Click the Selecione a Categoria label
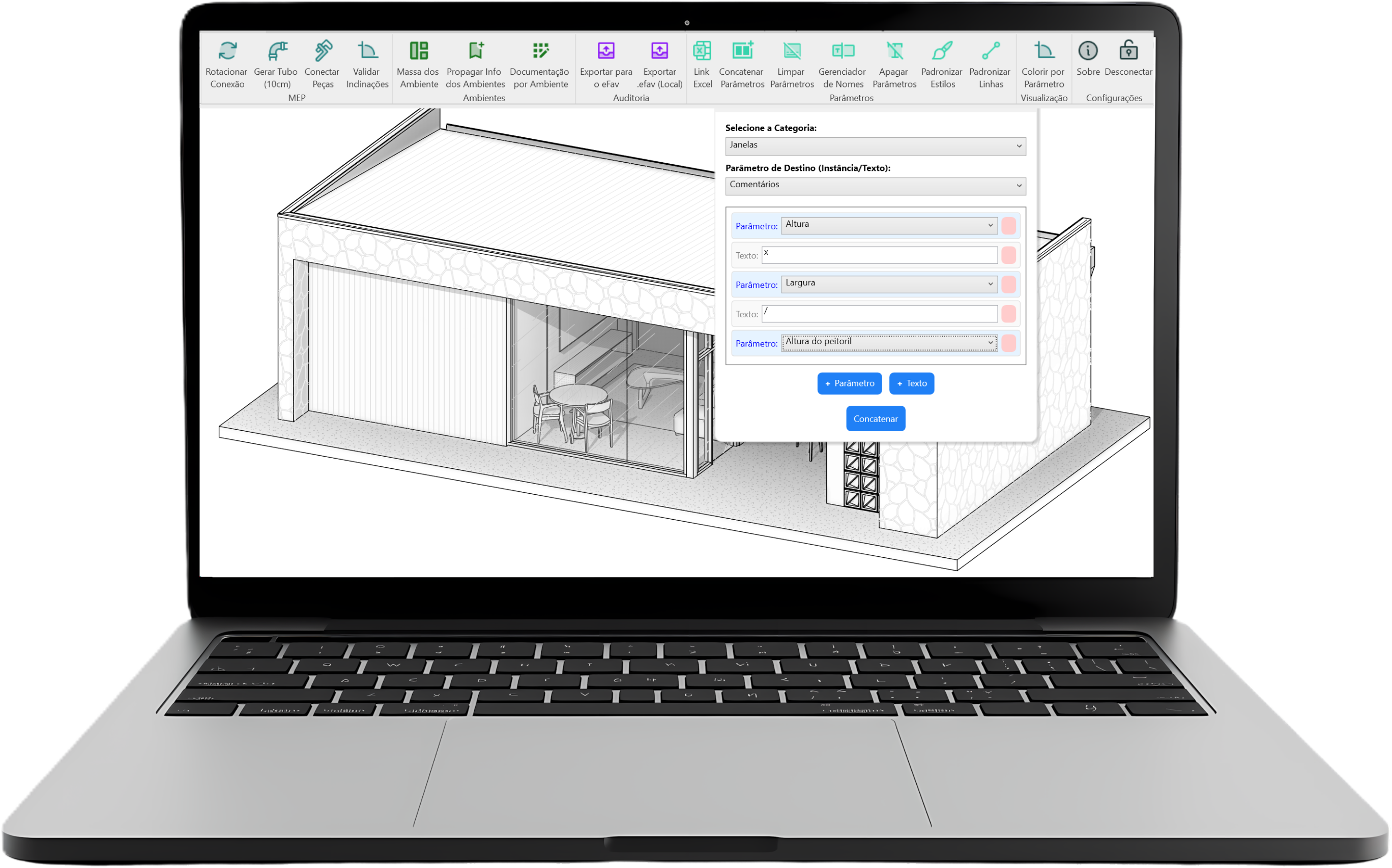 771,128
